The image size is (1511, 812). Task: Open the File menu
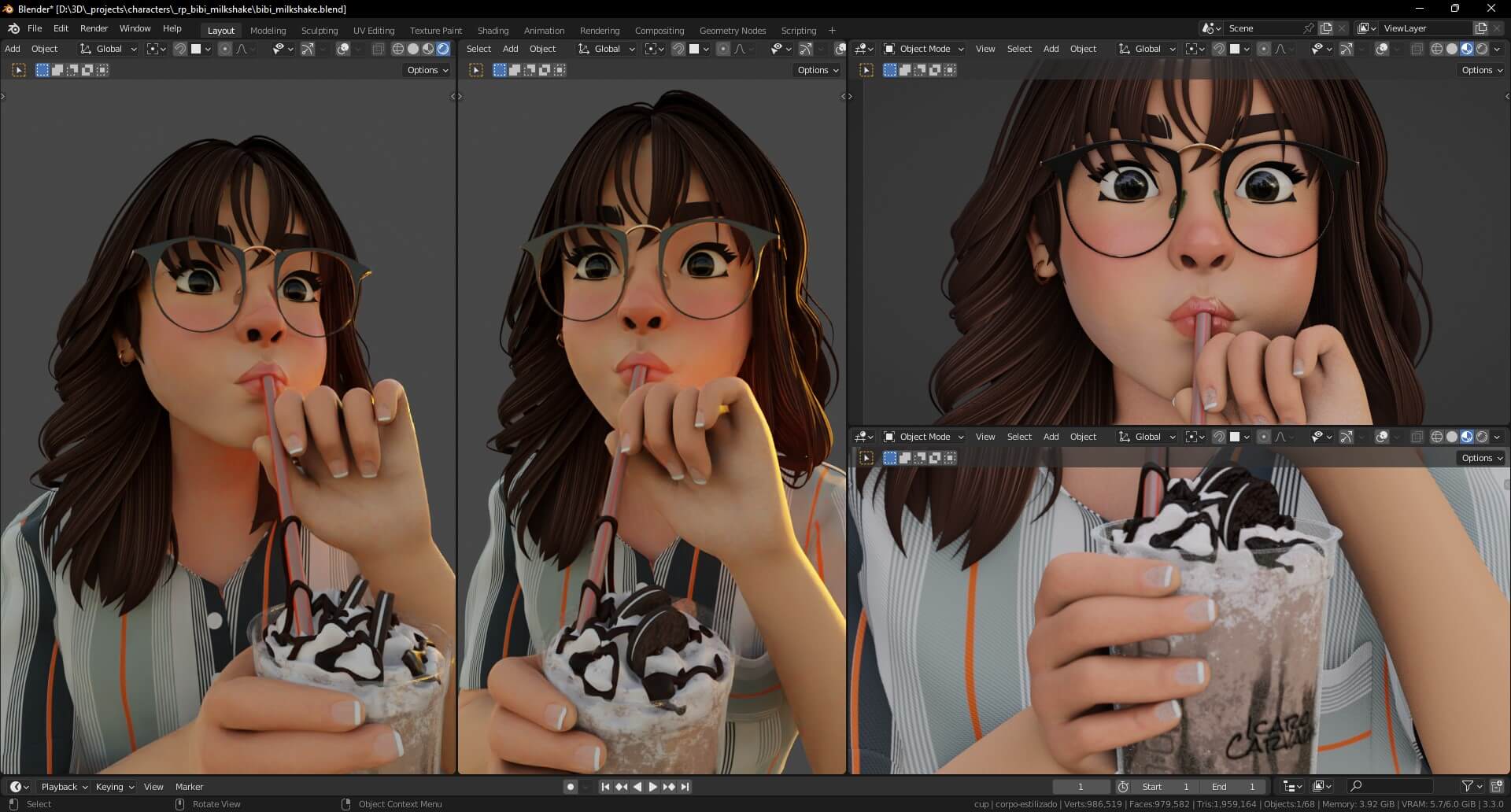[x=35, y=28]
